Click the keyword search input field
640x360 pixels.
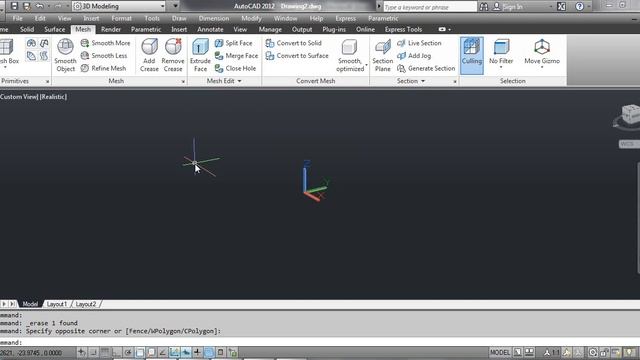click(x=430, y=7)
